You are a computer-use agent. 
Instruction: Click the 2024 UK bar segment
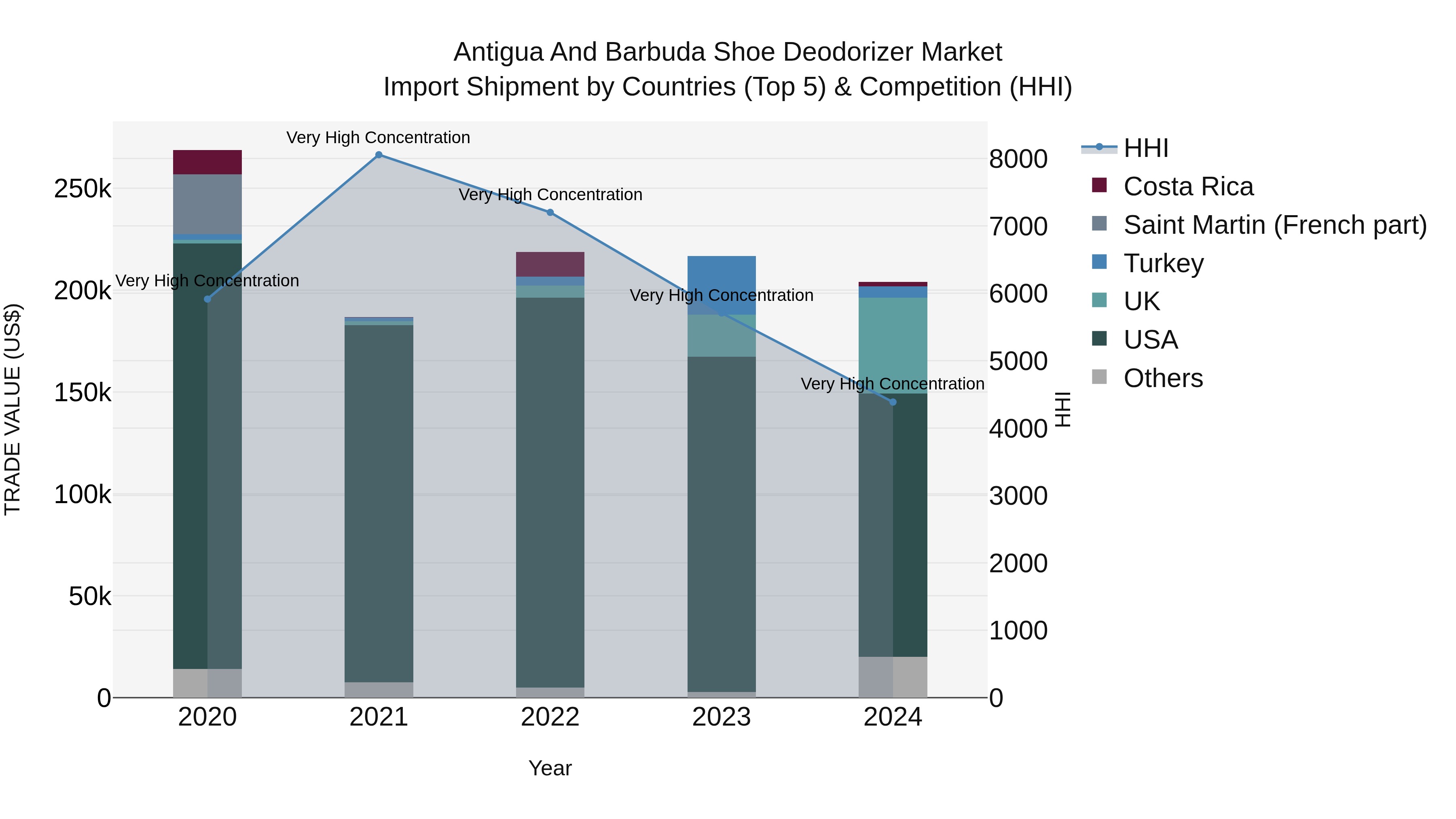pos(893,346)
